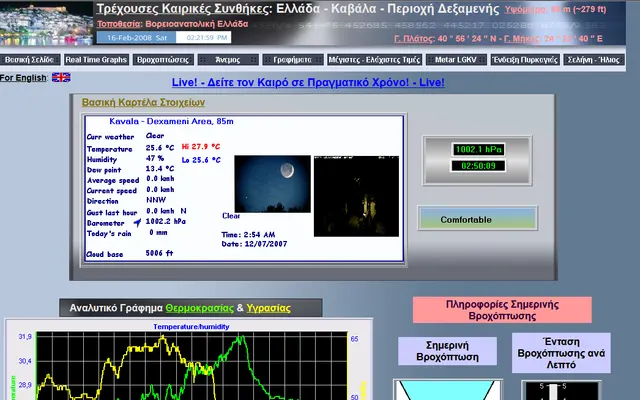Click the Lo 25.6 °C value
The width and height of the screenshot is (640, 400).
[201, 160]
